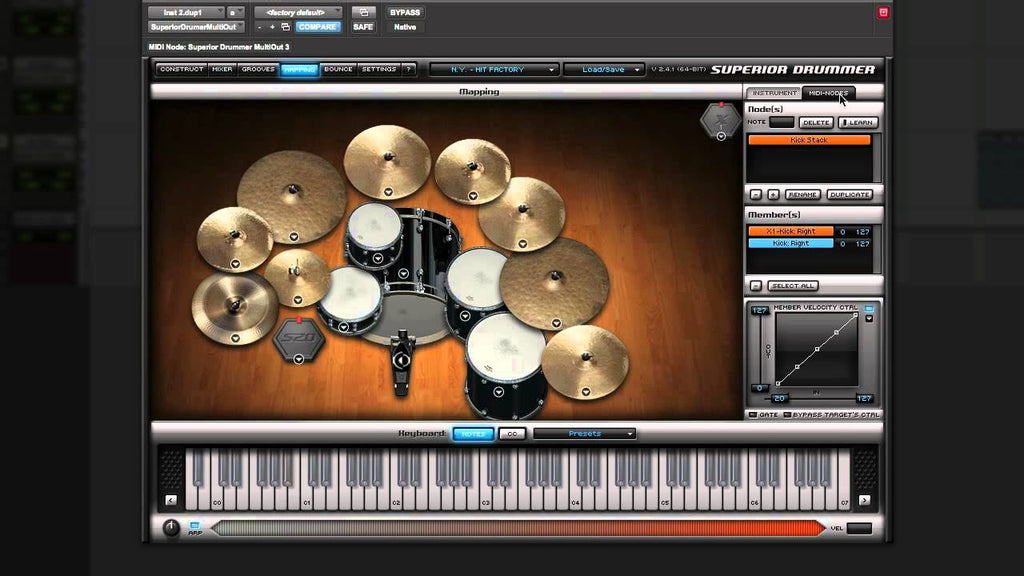Click the Duplicate button

click(850, 195)
